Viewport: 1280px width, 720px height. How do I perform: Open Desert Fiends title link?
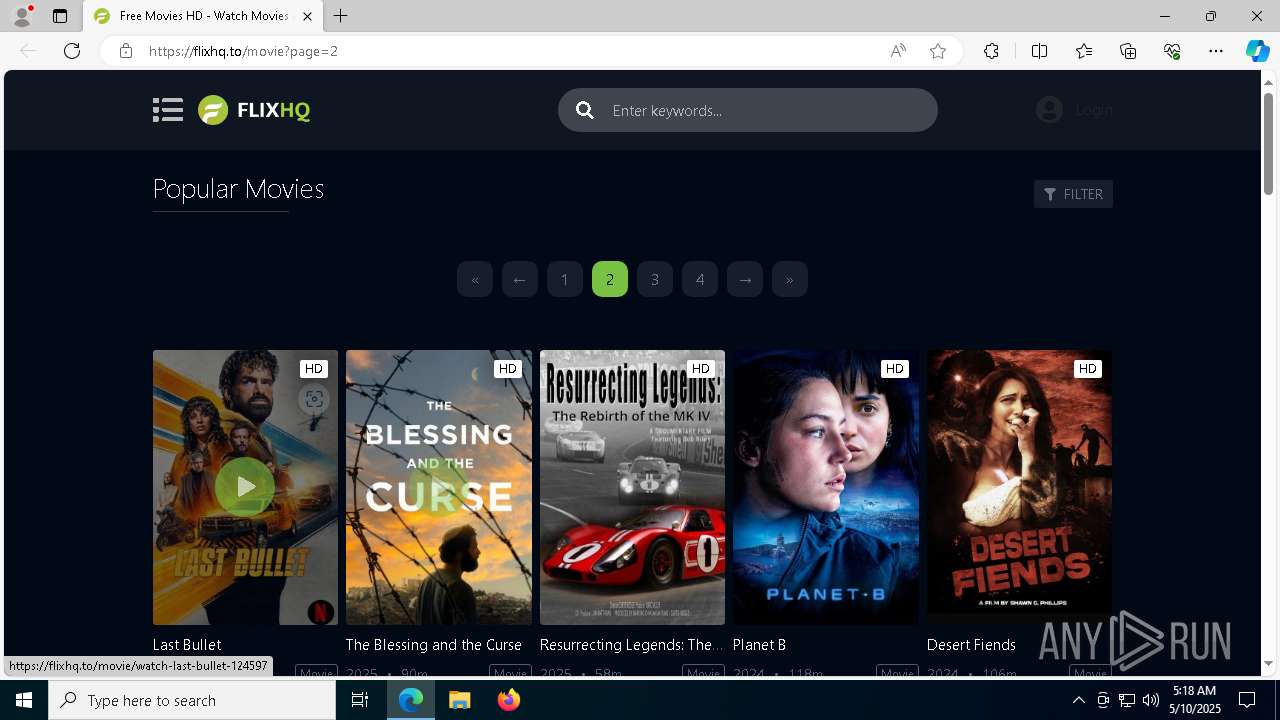click(971, 645)
